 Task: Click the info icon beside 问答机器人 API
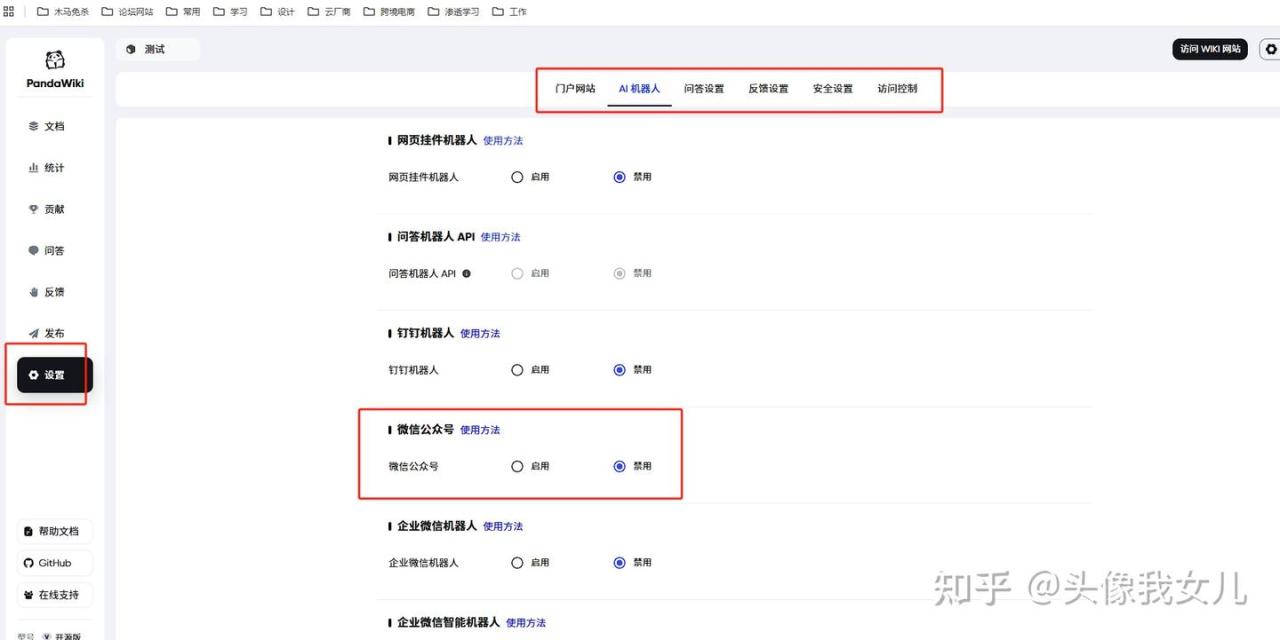466,273
